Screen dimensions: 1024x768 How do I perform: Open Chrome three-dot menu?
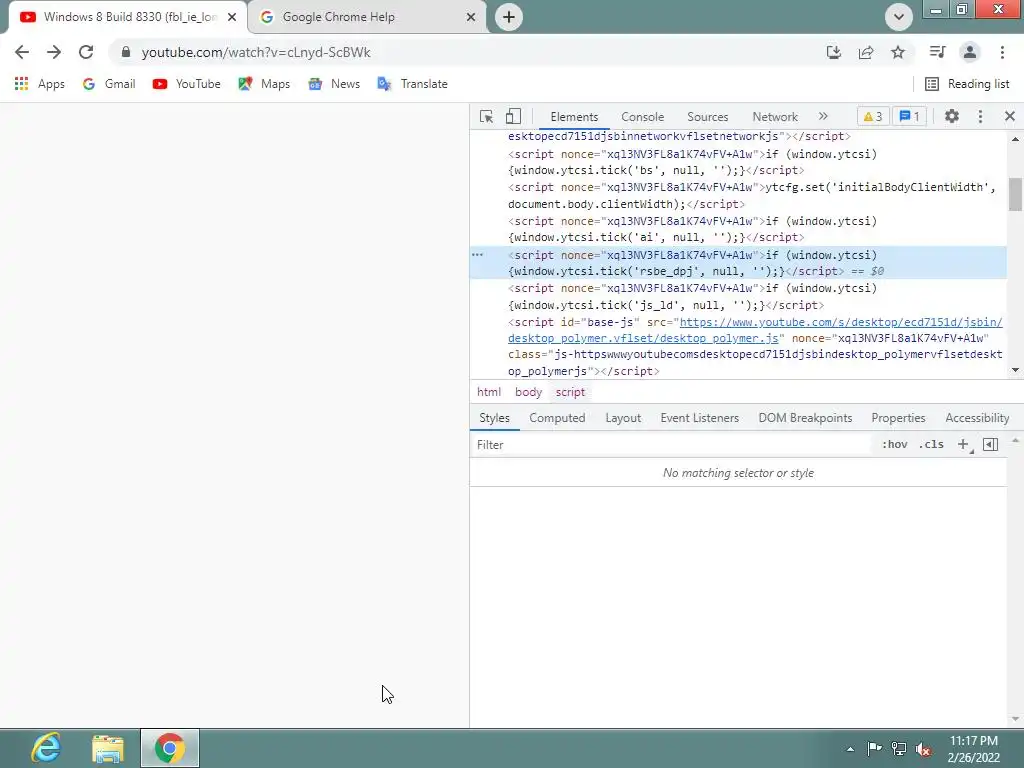1002,52
